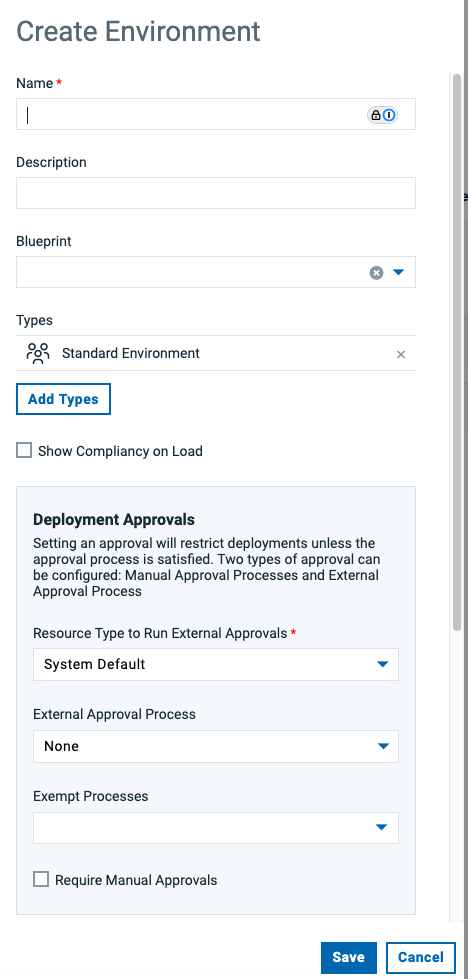This screenshot has height=979, width=468.
Task: Clear the Blueprint field with the x icon
Action: pos(376,273)
